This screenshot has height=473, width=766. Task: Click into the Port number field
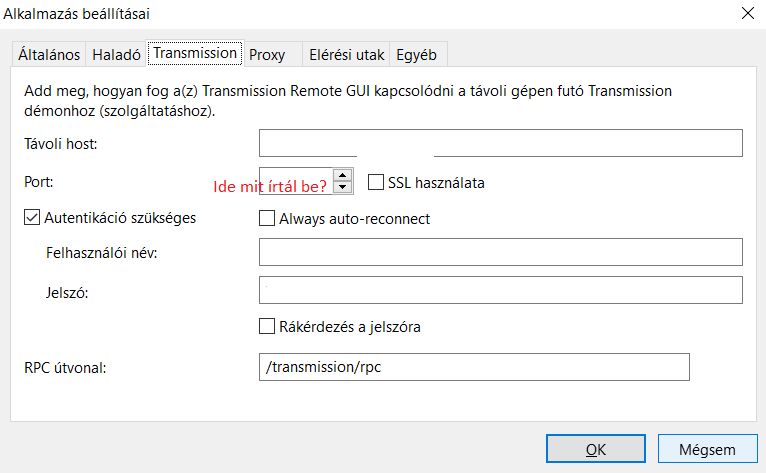click(296, 181)
